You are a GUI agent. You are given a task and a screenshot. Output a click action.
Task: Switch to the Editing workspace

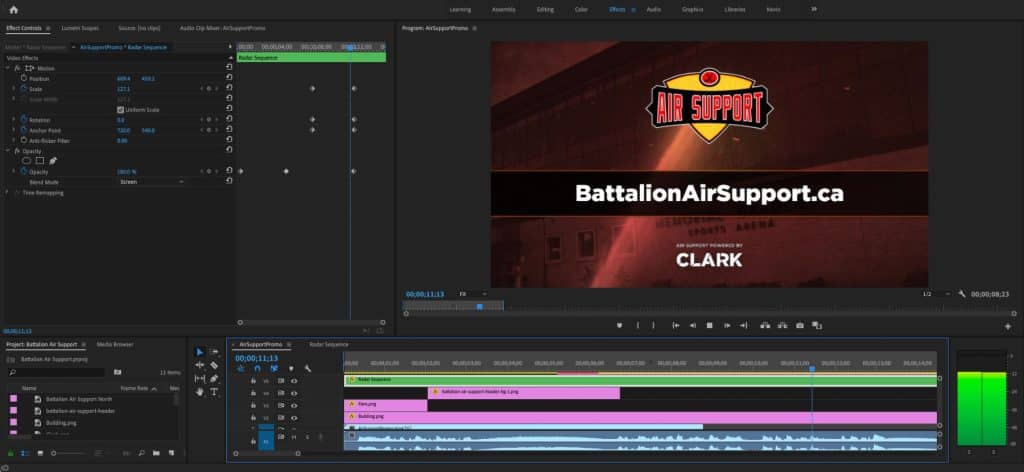[545, 10]
